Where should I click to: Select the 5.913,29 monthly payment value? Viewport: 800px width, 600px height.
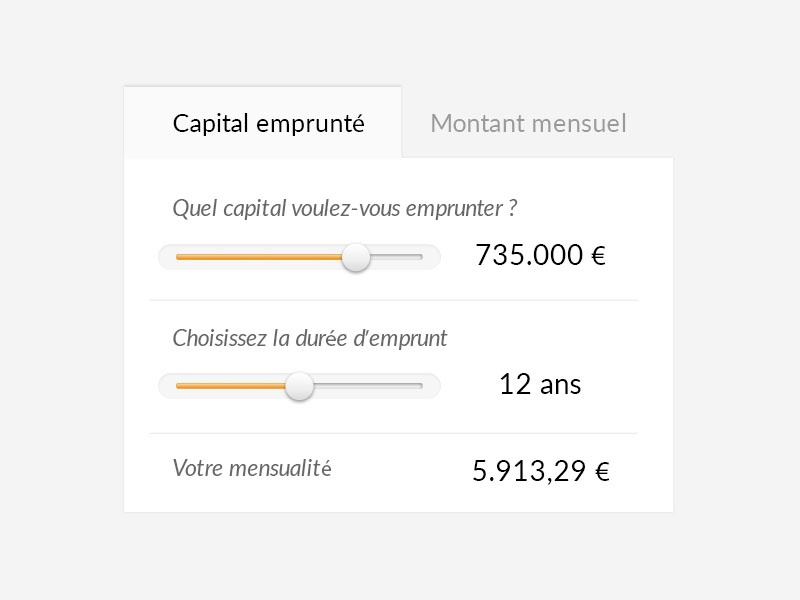(x=529, y=471)
